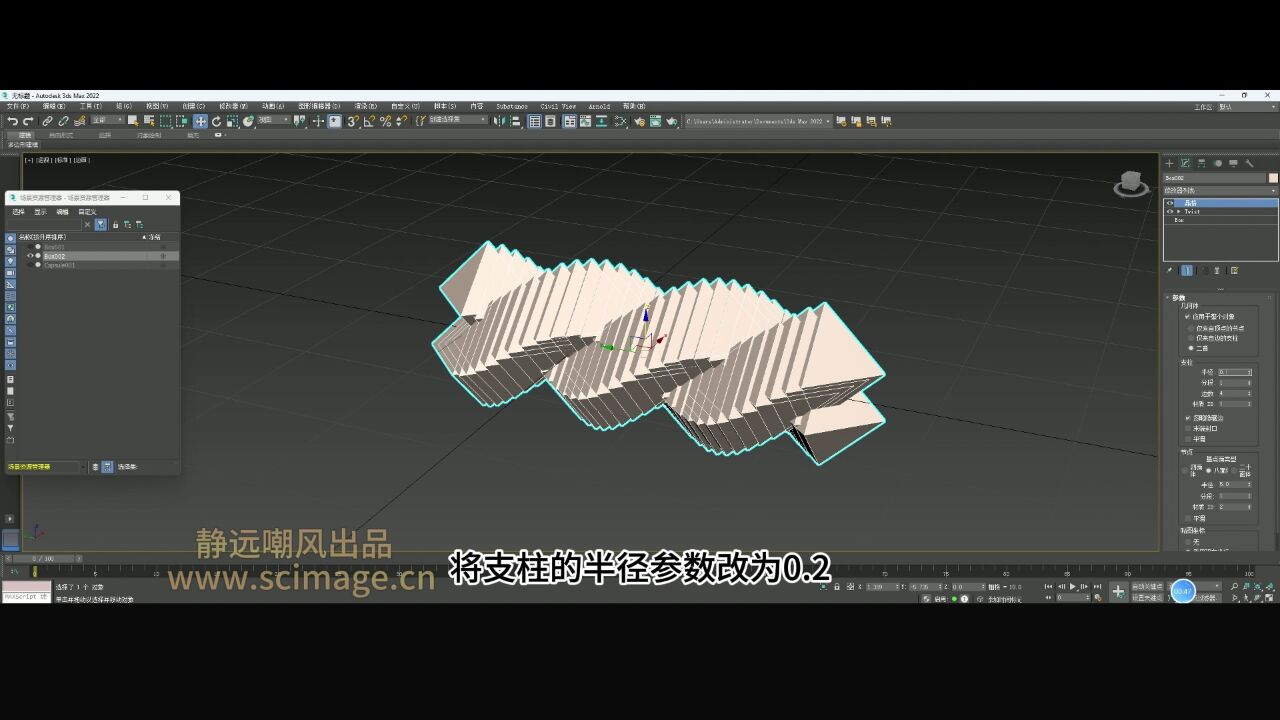The height and width of the screenshot is (720, 1280).
Task: Click Name sort-order column header
Action: click(42, 237)
